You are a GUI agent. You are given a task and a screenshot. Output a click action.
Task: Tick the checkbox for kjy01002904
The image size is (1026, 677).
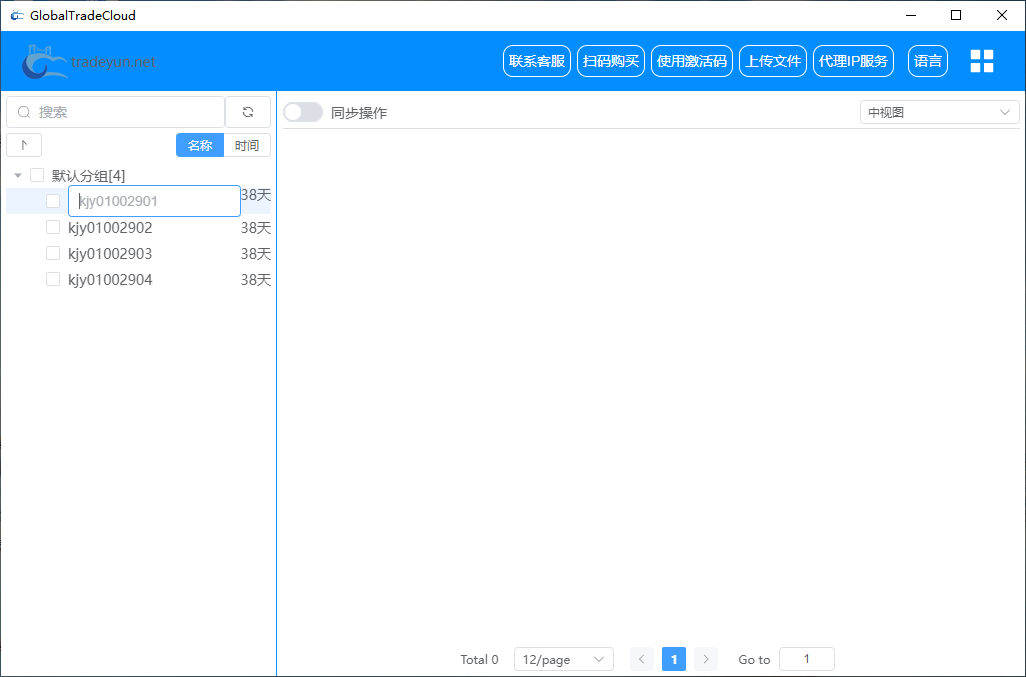pyautogui.click(x=53, y=279)
